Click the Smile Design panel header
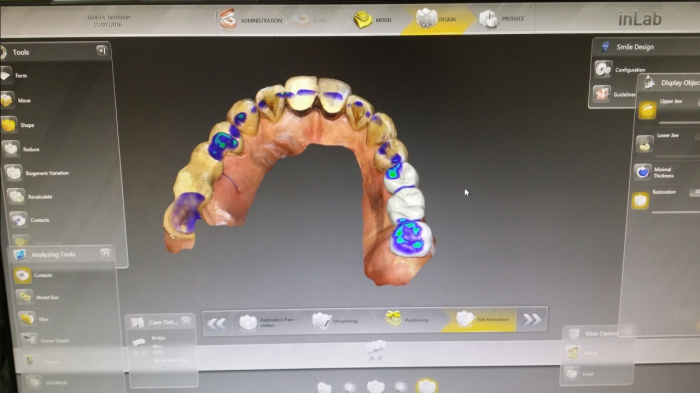The height and width of the screenshot is (393, 700). (645, 46)
